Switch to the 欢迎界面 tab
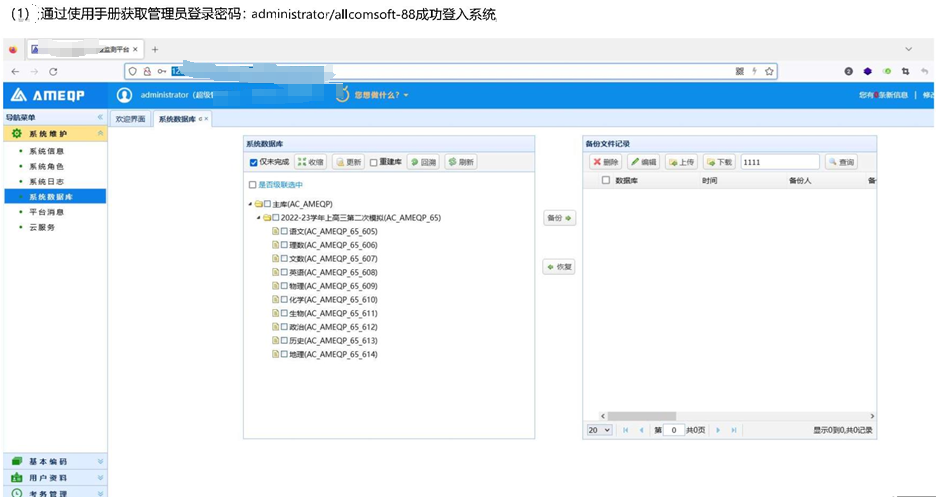The image size is (945, 497). click(130, 119)
